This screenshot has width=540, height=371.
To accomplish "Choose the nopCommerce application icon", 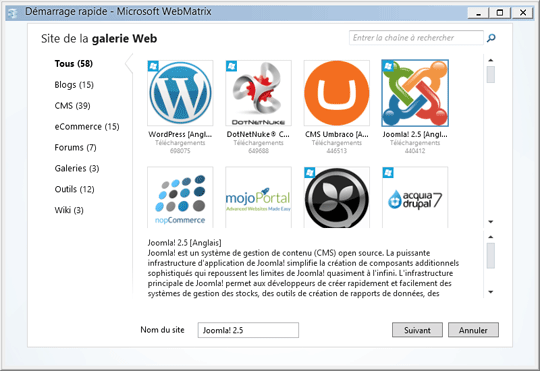I will 180,197.
